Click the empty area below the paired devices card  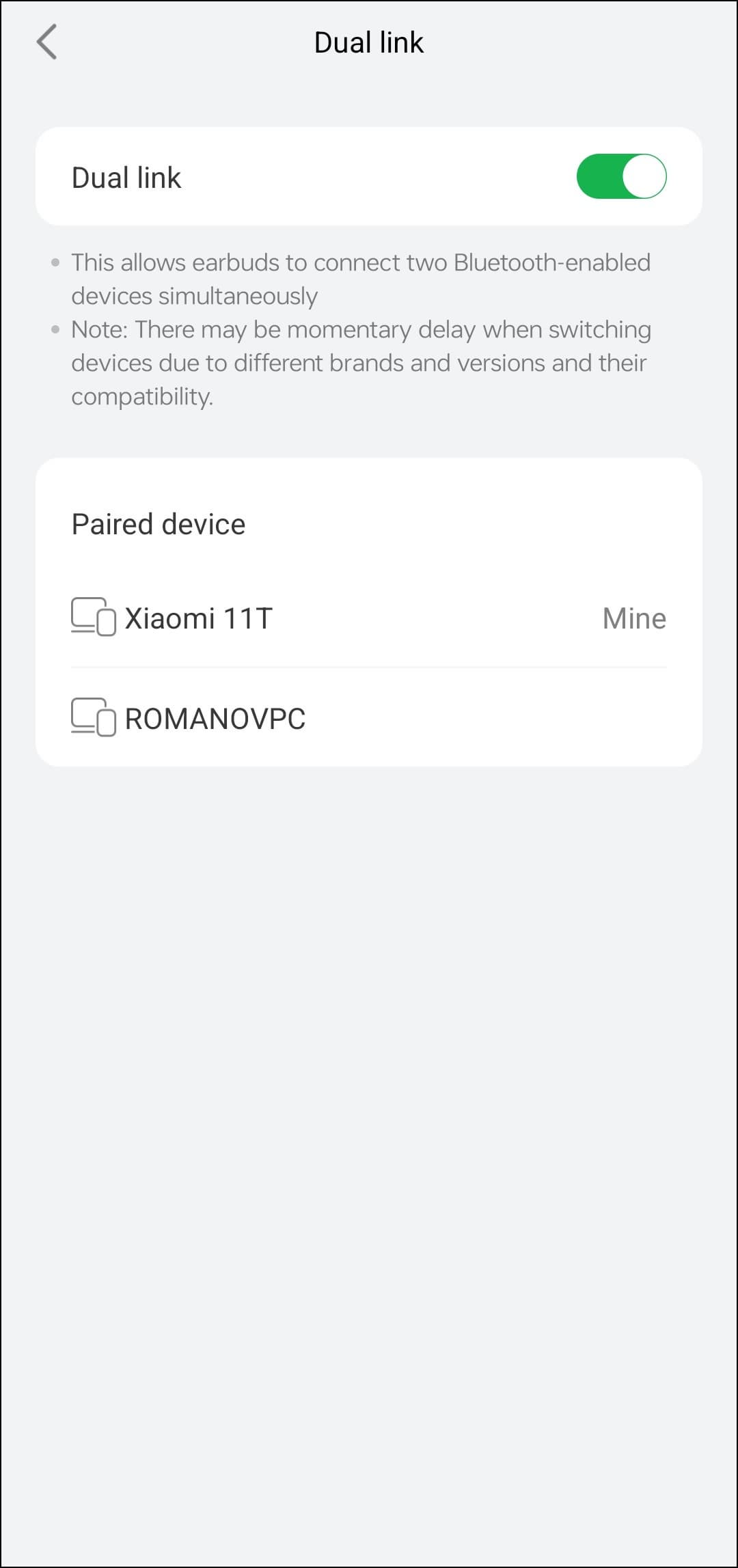click(x=368, y=1093)
